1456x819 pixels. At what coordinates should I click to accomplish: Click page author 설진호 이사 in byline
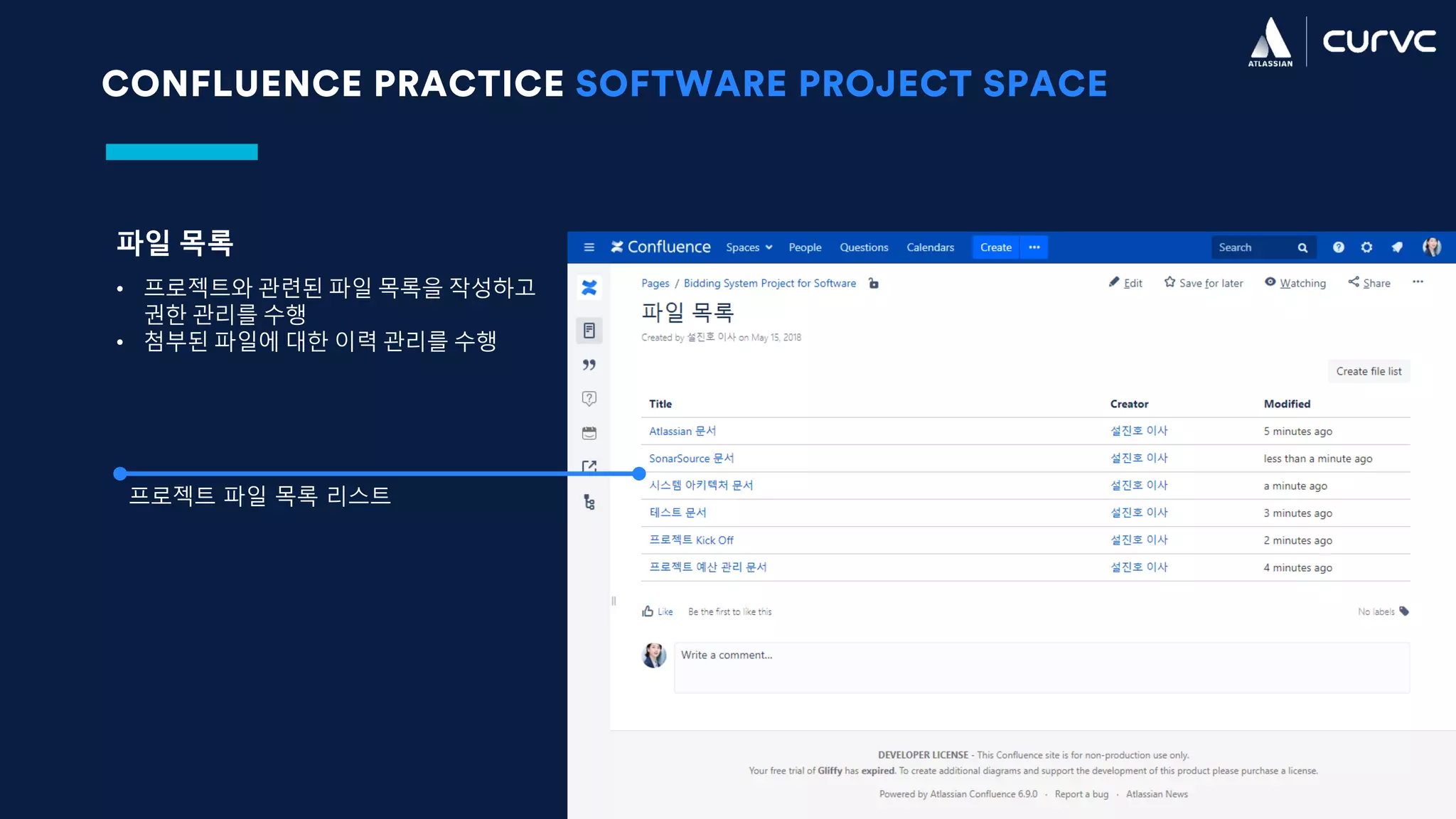coord(711,337)
